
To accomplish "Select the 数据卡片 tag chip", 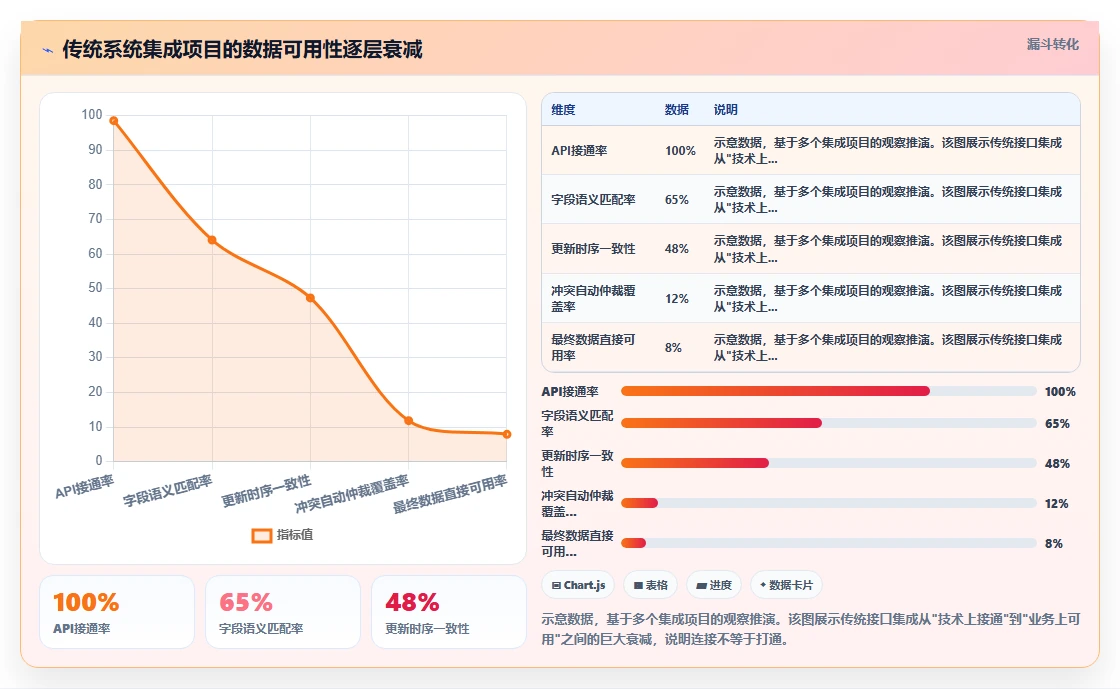I will (x=786, y=585).
